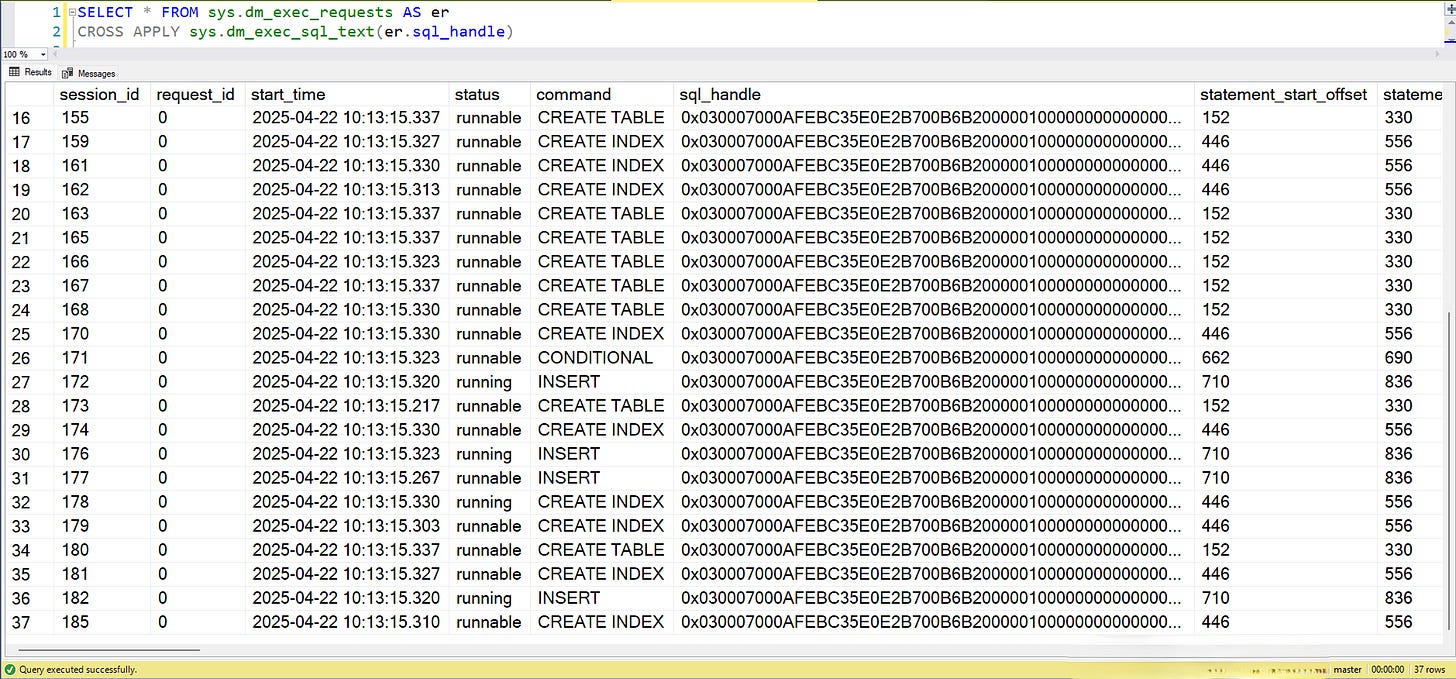Click the INSERT command for session 172
This screenshot has height=679, width=1456.
coord(602,382)
